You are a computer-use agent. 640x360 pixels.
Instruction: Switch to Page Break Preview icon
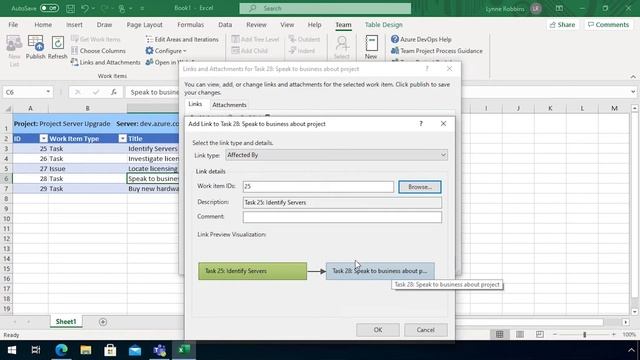coord(540,334)
